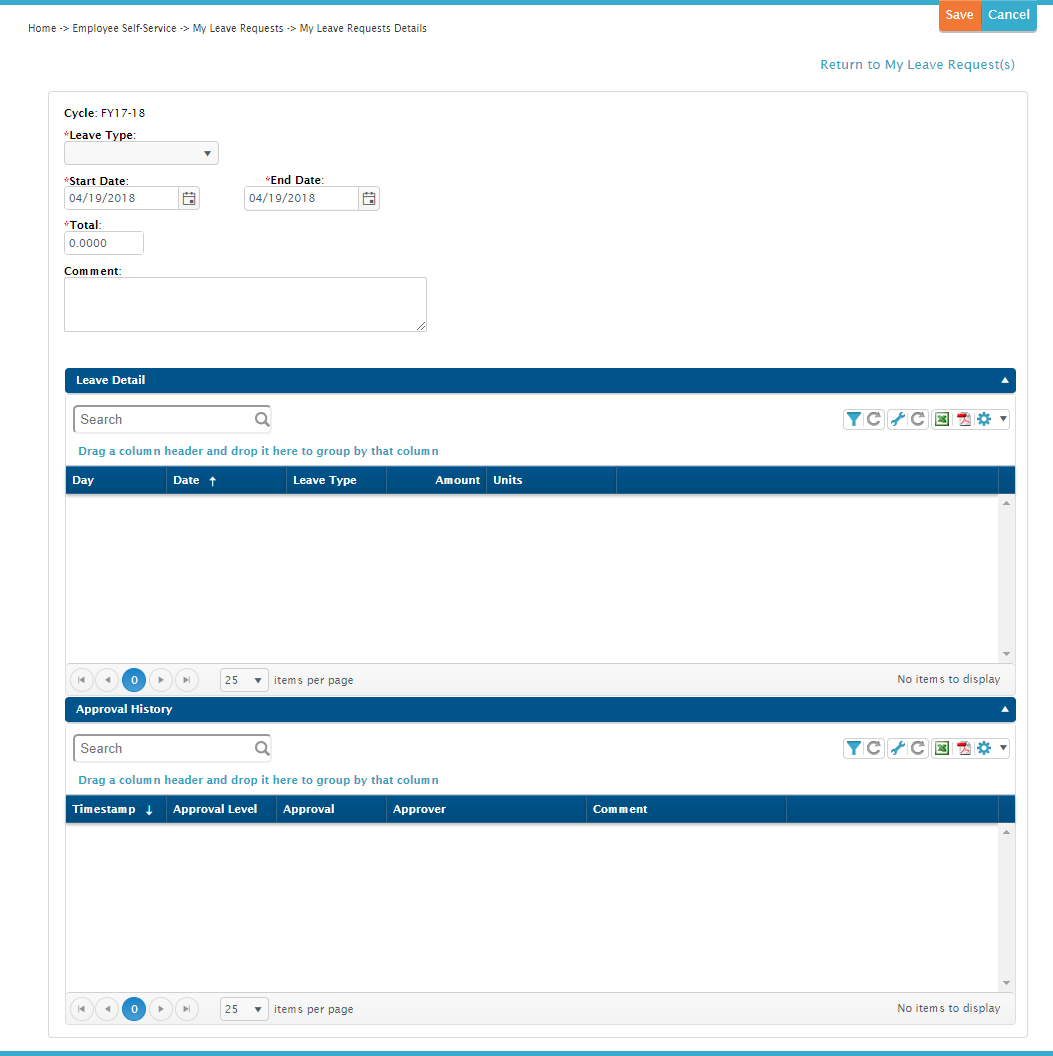The image size is (1053, 1056).
Task: Open the Start Date calendar picker
Action: coord(188,198)
